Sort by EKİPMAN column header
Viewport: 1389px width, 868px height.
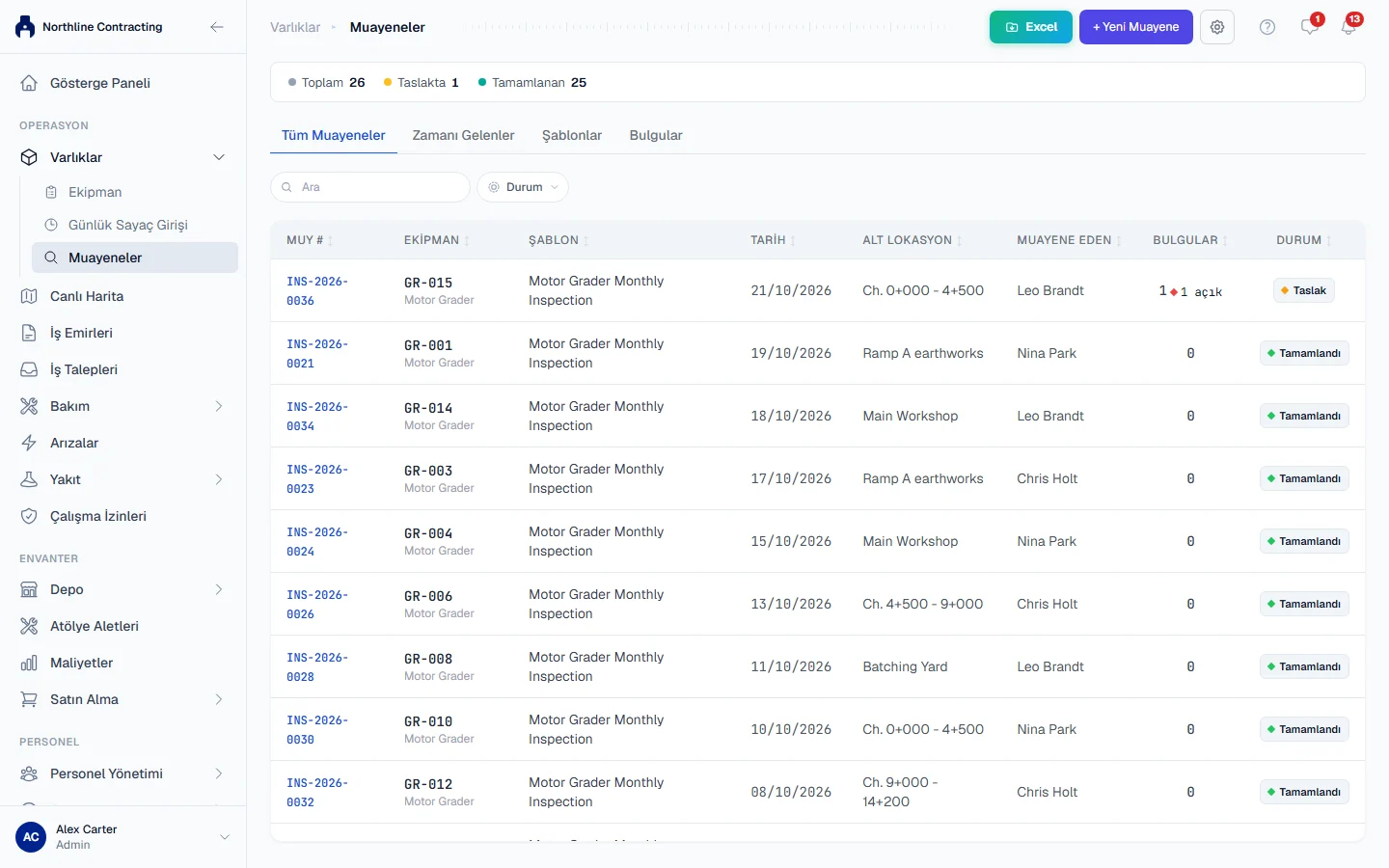coord(437,240)
